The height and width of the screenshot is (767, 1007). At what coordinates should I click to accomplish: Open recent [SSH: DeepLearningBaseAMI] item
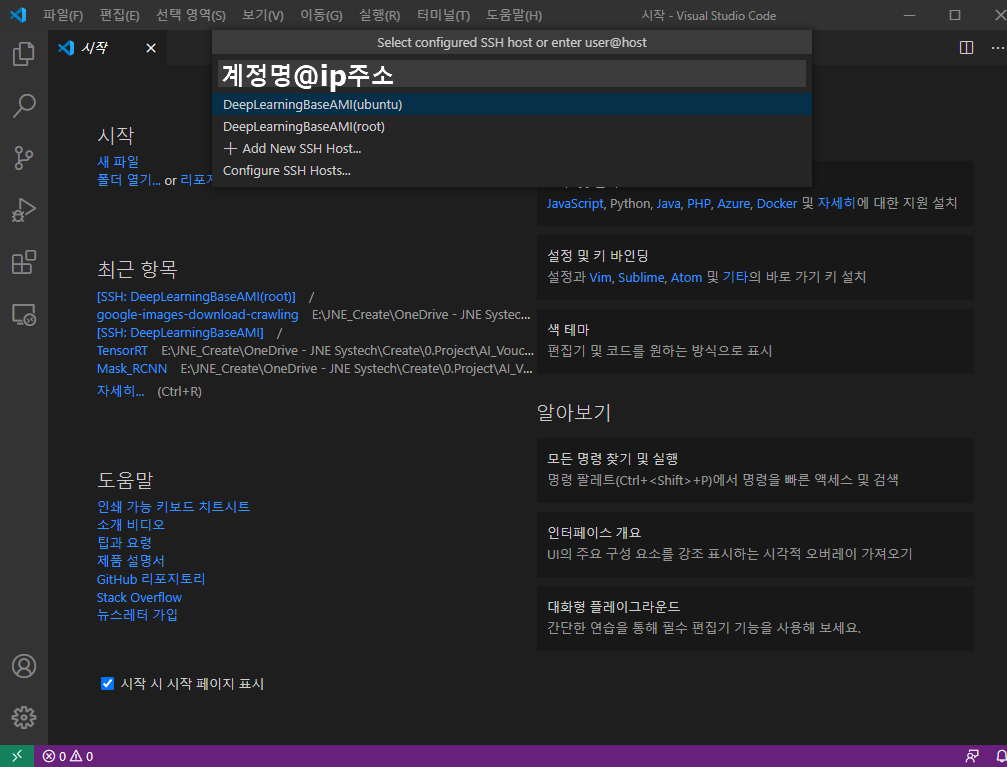point(180,333)
